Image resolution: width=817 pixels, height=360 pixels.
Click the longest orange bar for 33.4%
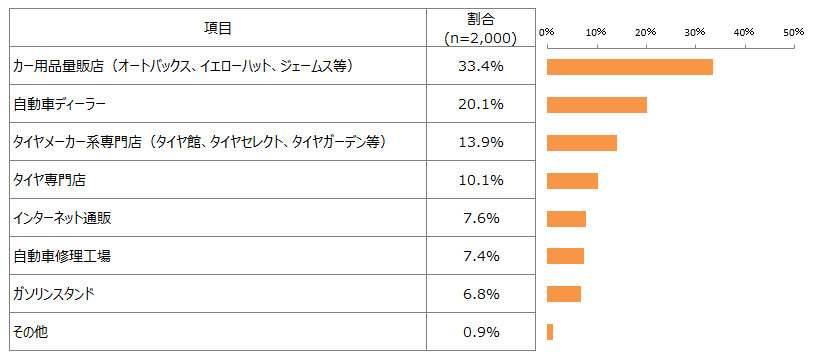(x=630, y=67)
